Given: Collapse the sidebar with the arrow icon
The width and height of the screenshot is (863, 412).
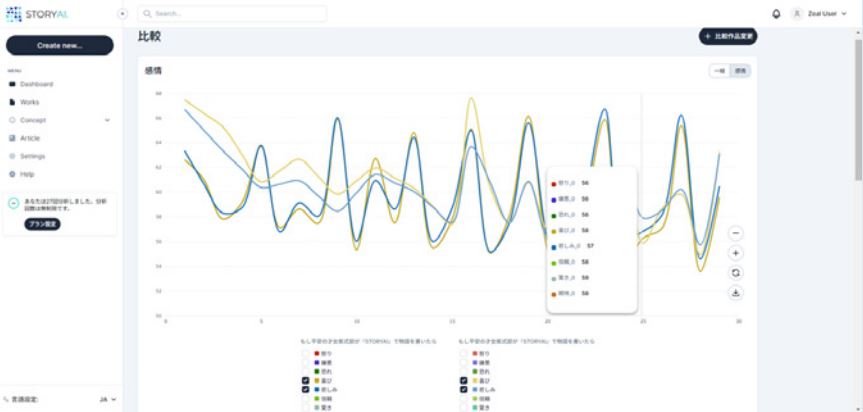Looking at the screenshot, I should 123,14.
